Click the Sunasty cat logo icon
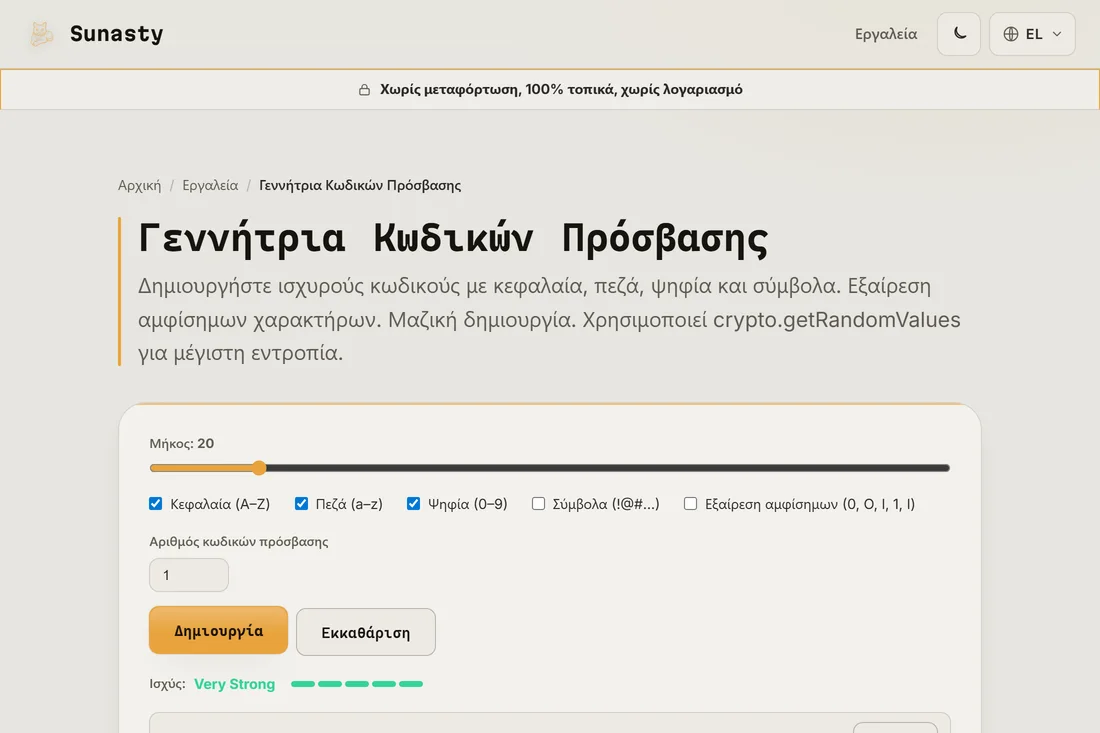Image resolution: width=1100 pixels, height=733 pixels. click(x=41, y=34)
